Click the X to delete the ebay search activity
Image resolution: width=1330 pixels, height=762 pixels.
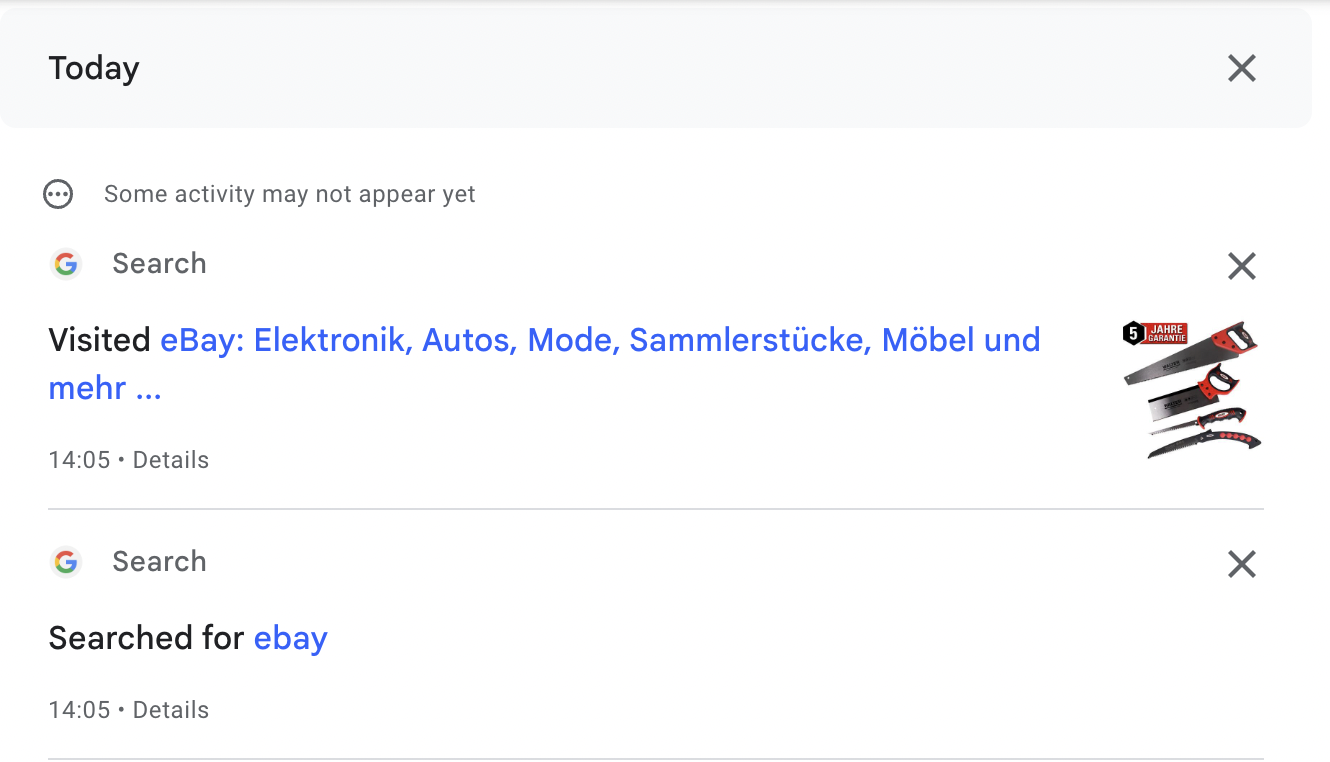[1241, 564]
